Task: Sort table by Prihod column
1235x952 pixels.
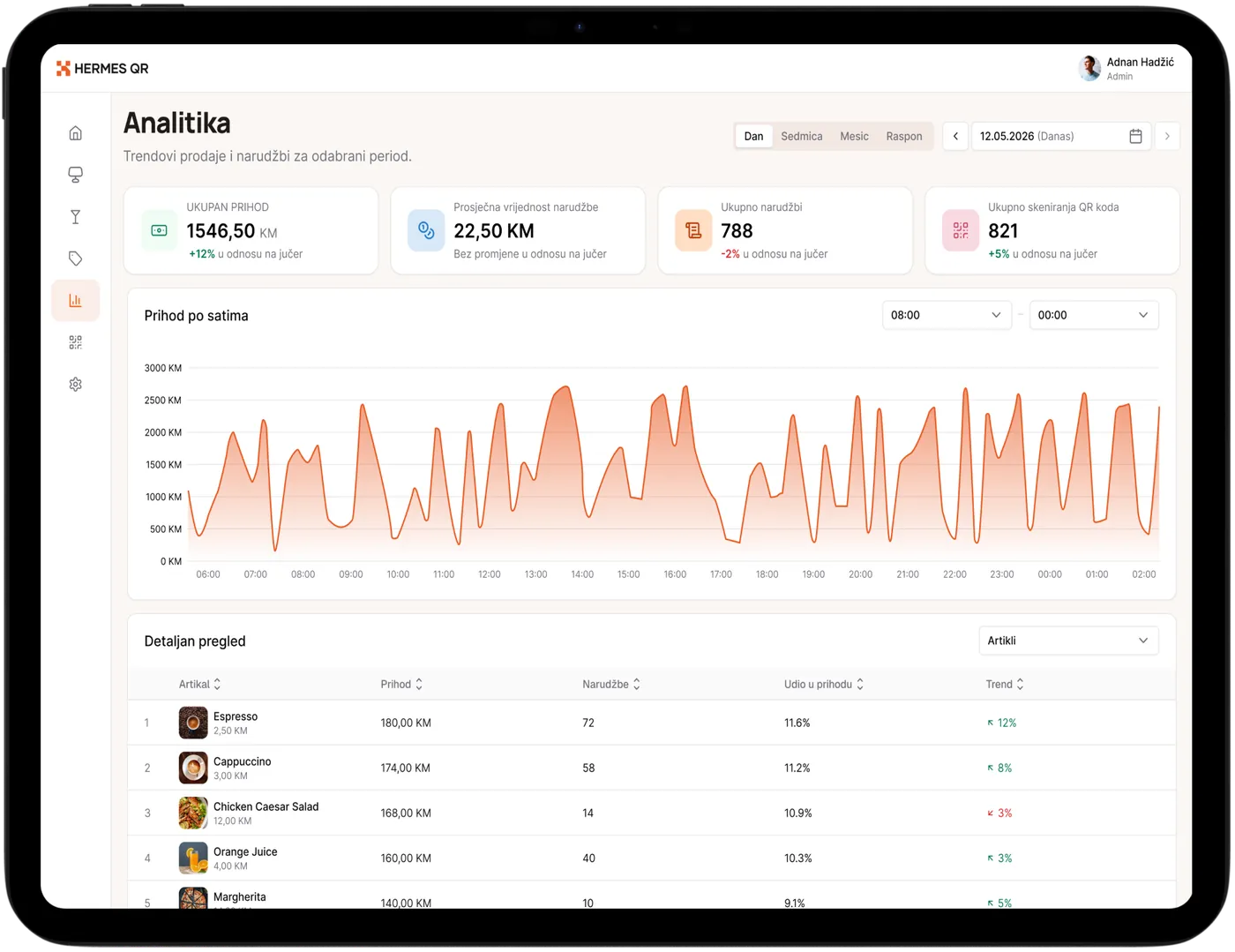Action: pos(401,685)
